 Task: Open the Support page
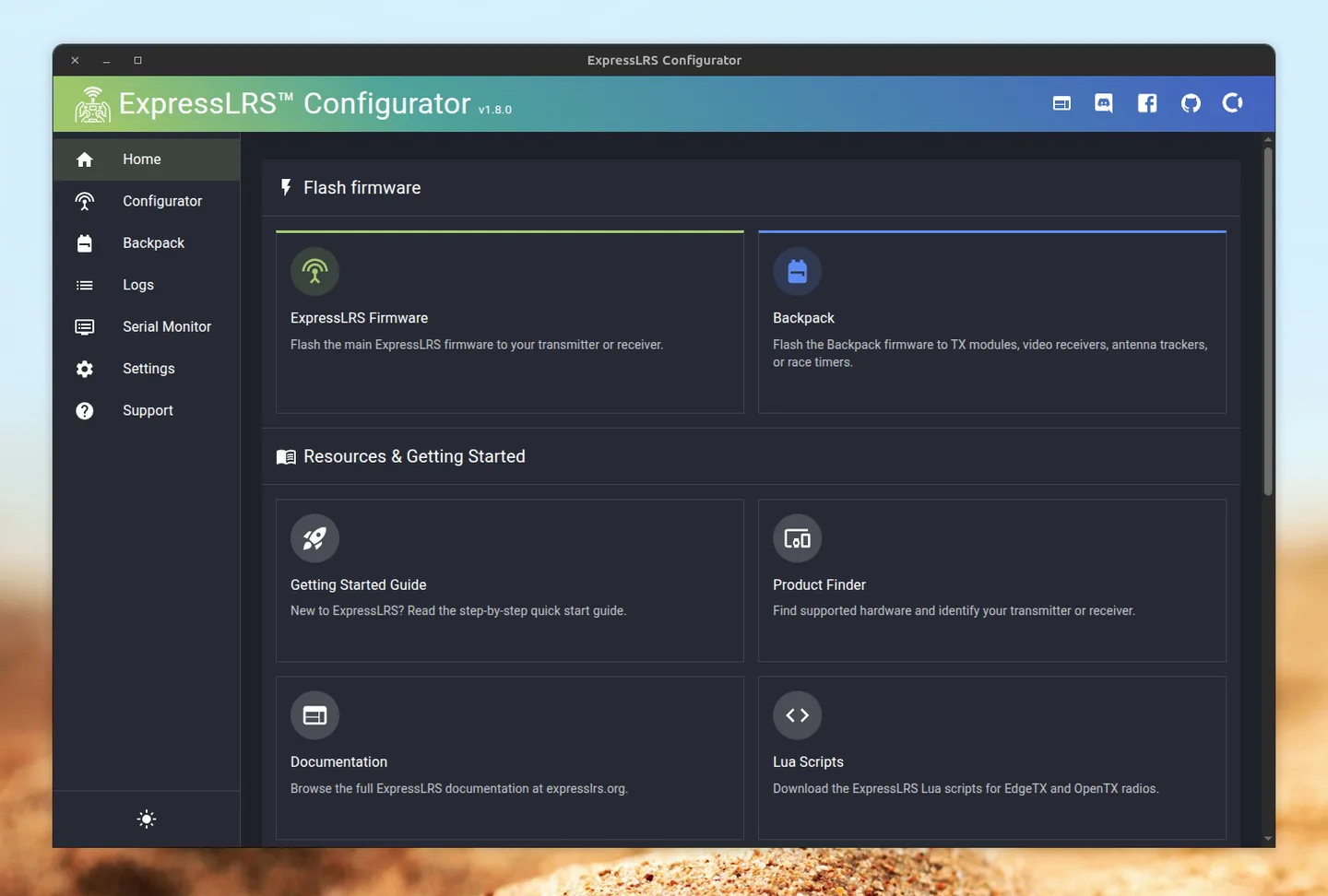[x=147, y=411]
